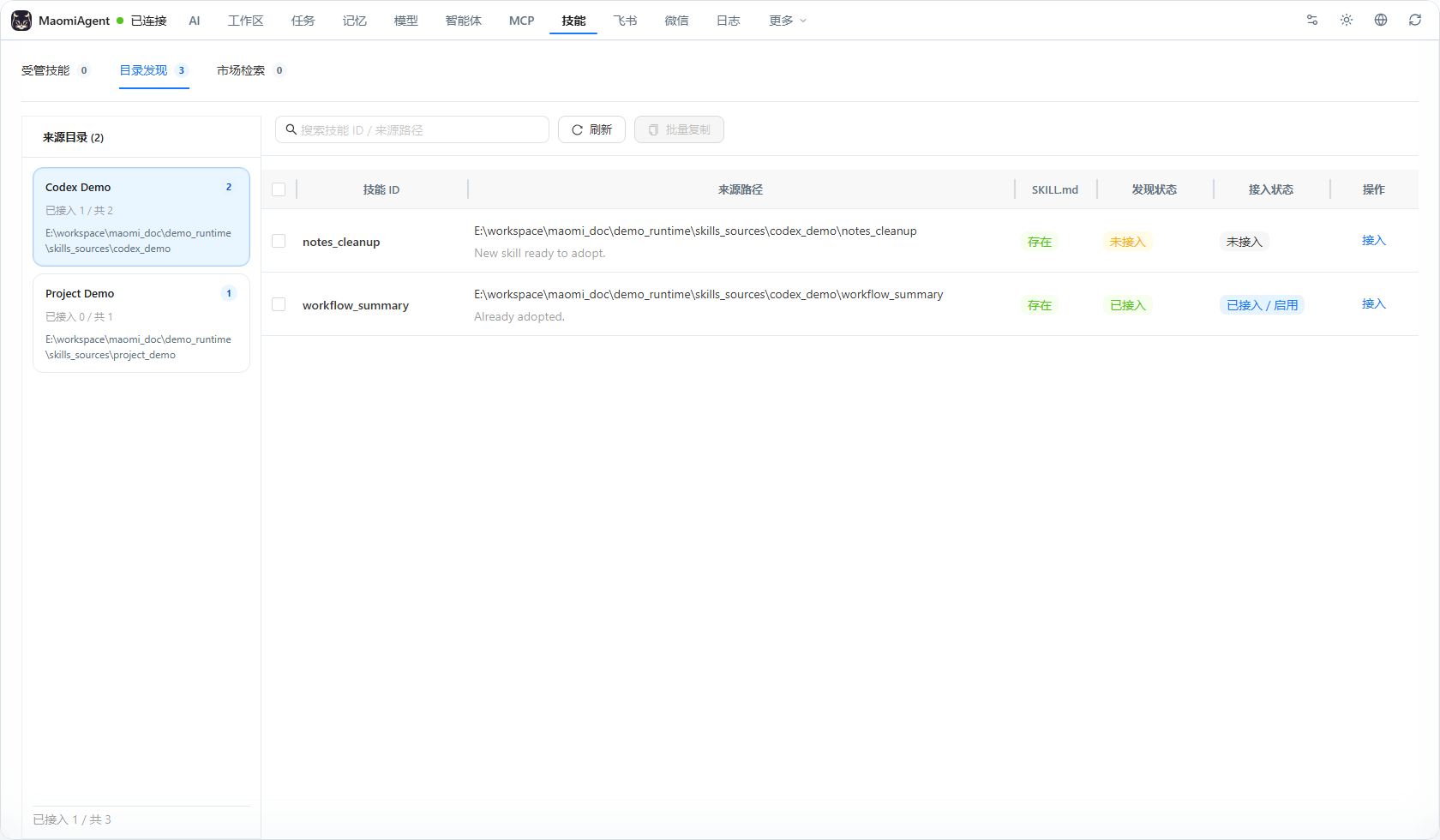Select the Codex Demo source directory card
Image resolution: width=1440 pixels, height=840 pixels.
[x=141, y=217]
